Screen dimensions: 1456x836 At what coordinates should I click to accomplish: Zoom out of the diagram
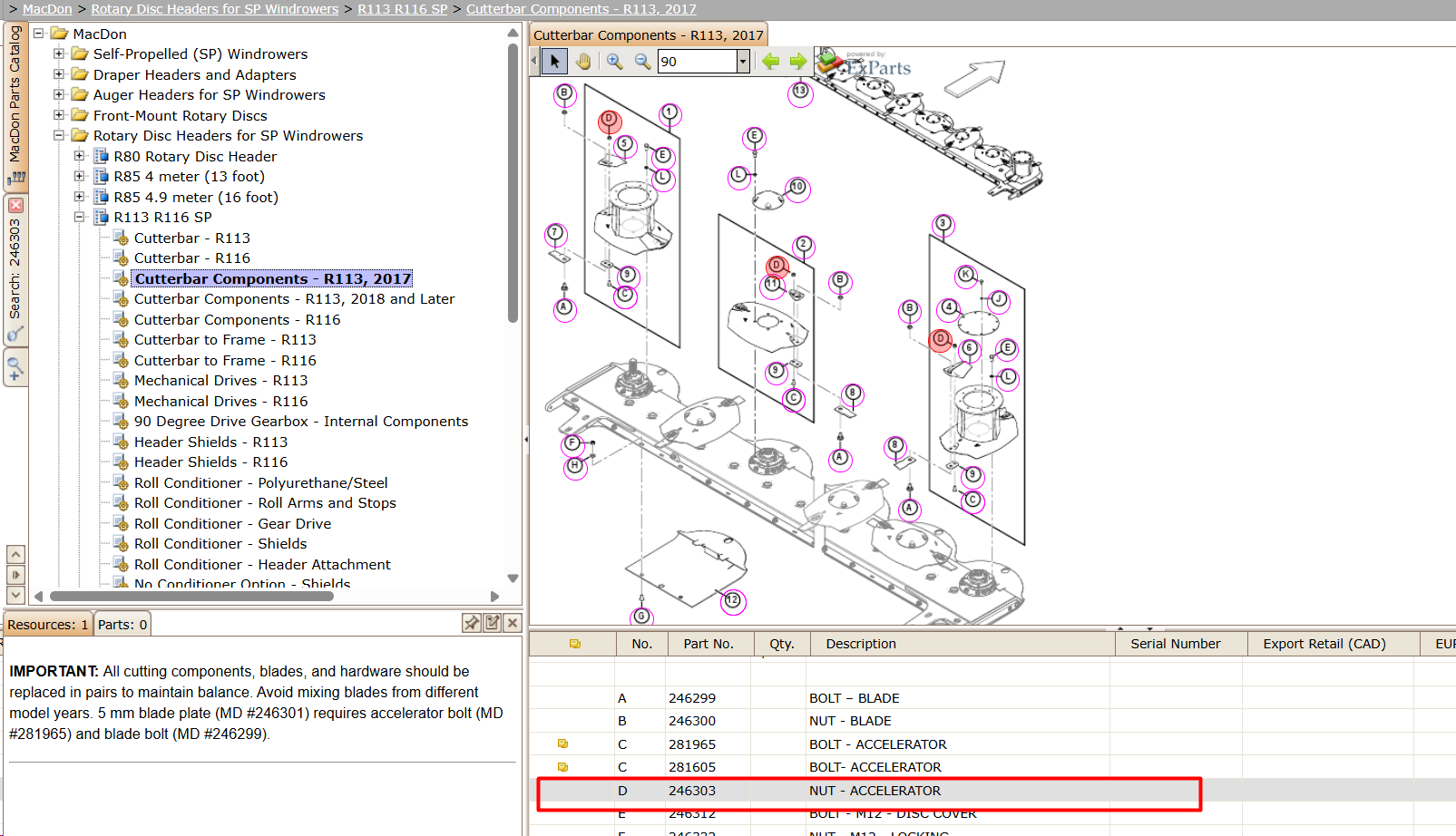pyautogui.click(x=642, y=62)
